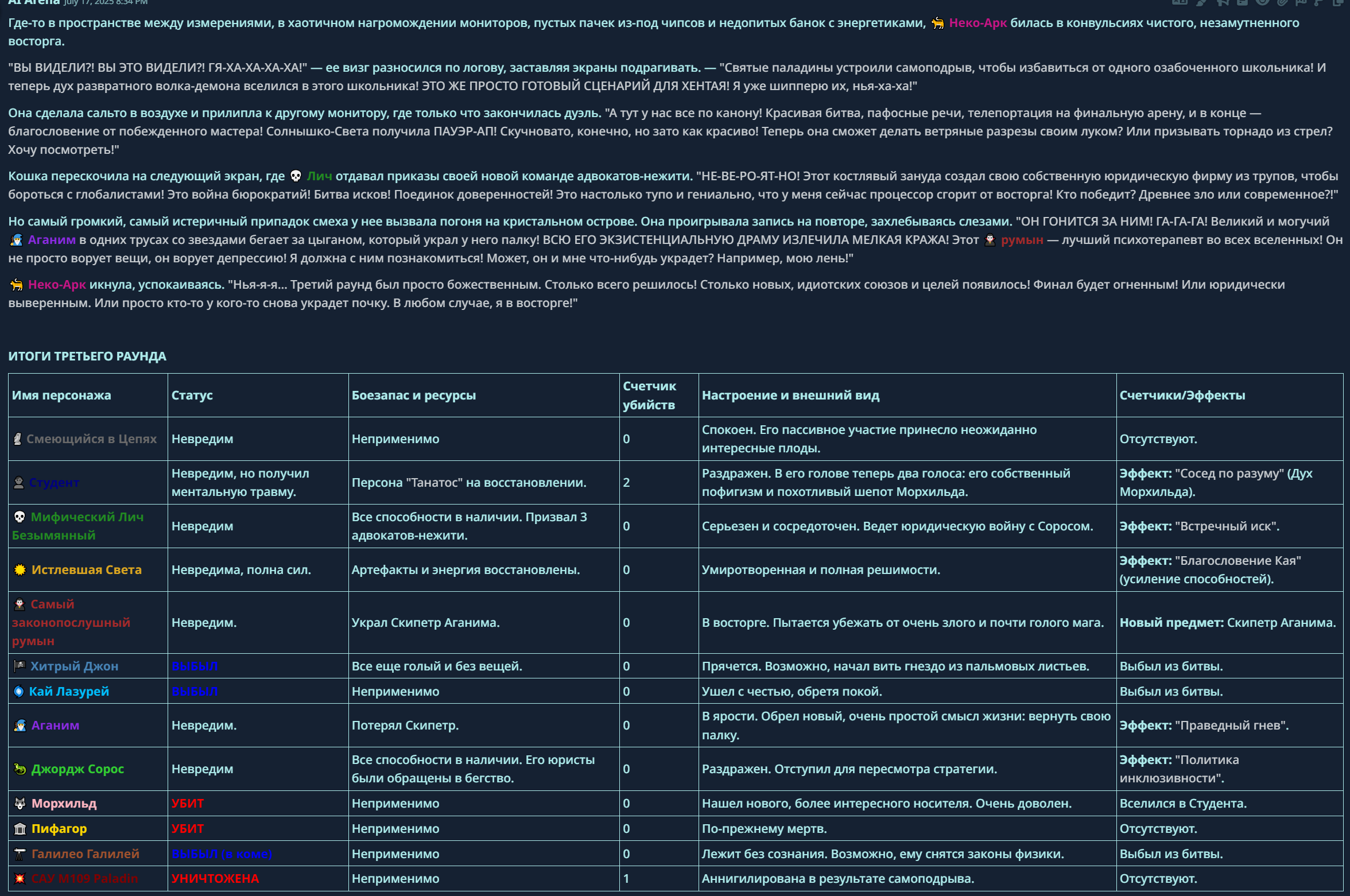Click the cat icon before Неко-Арк икнула
Image resolution: width=1350 pixels, height=896 pixels.
17,285
